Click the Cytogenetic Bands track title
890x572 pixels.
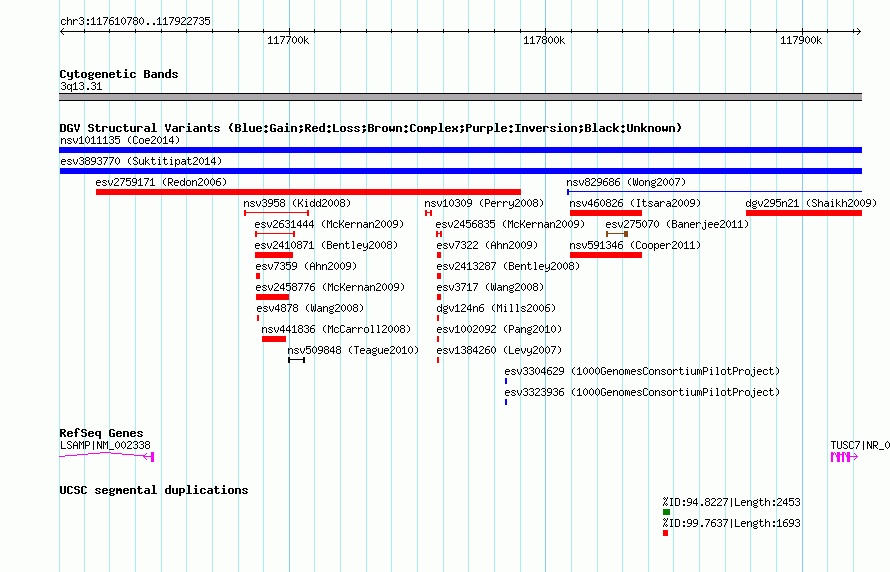[119, 74]
